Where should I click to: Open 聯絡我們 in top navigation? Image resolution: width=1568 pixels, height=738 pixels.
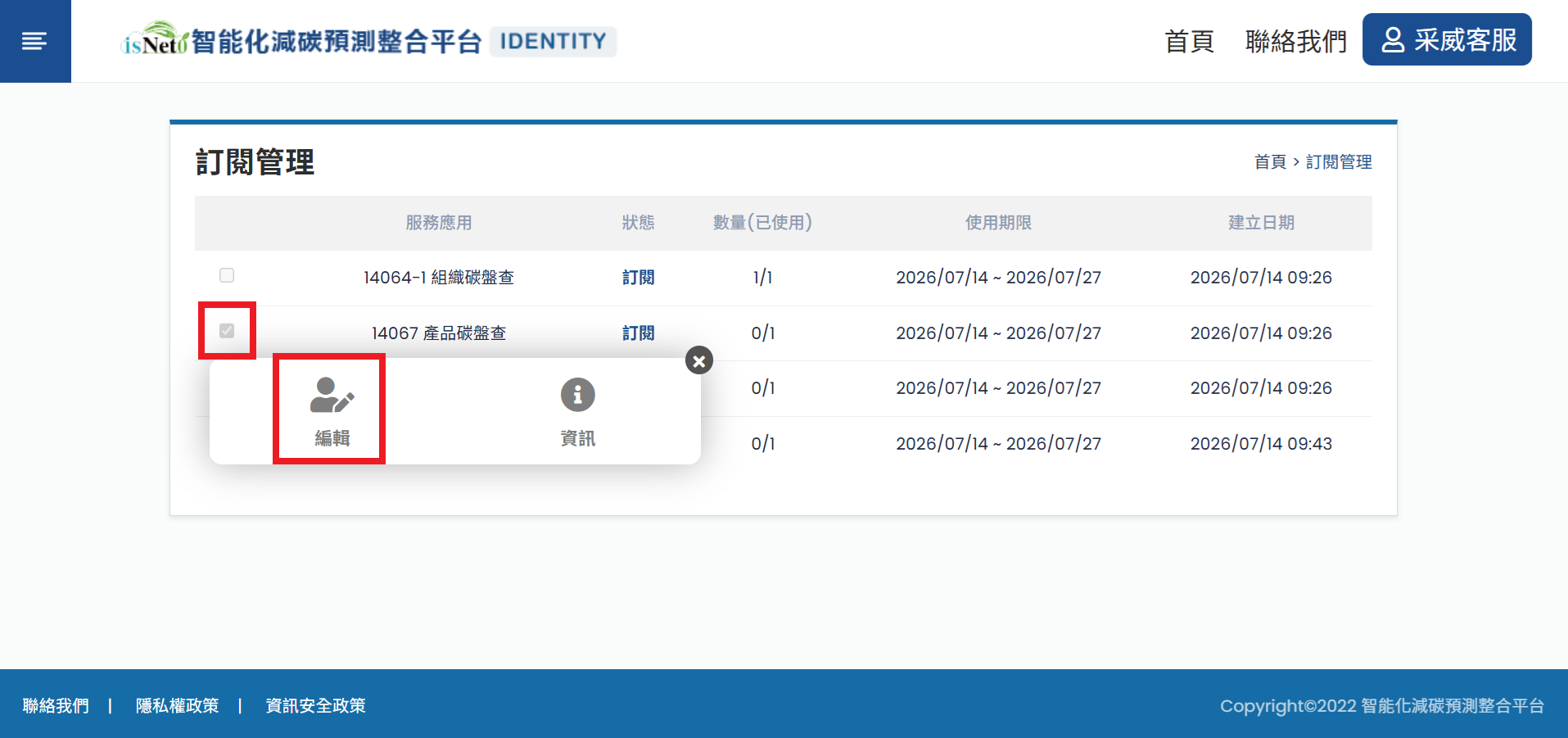click(1296, 41)
